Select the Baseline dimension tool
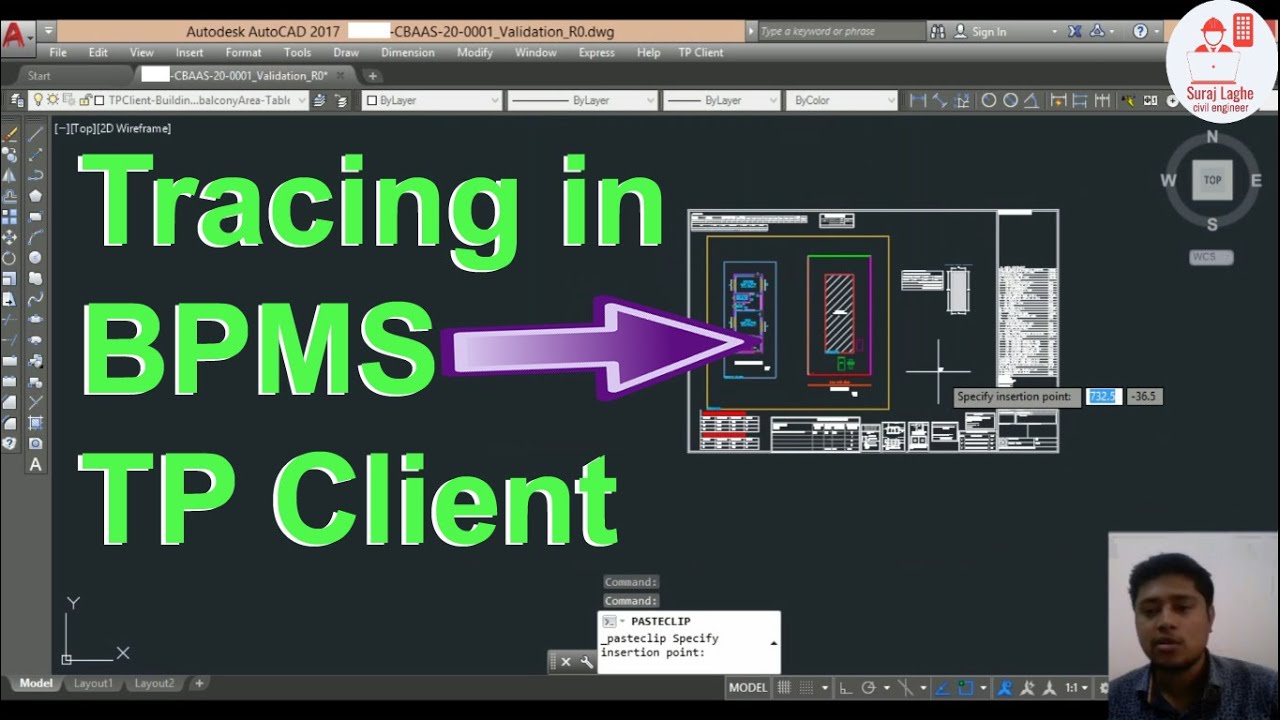1280x720 pixels. pos(1080,100)
